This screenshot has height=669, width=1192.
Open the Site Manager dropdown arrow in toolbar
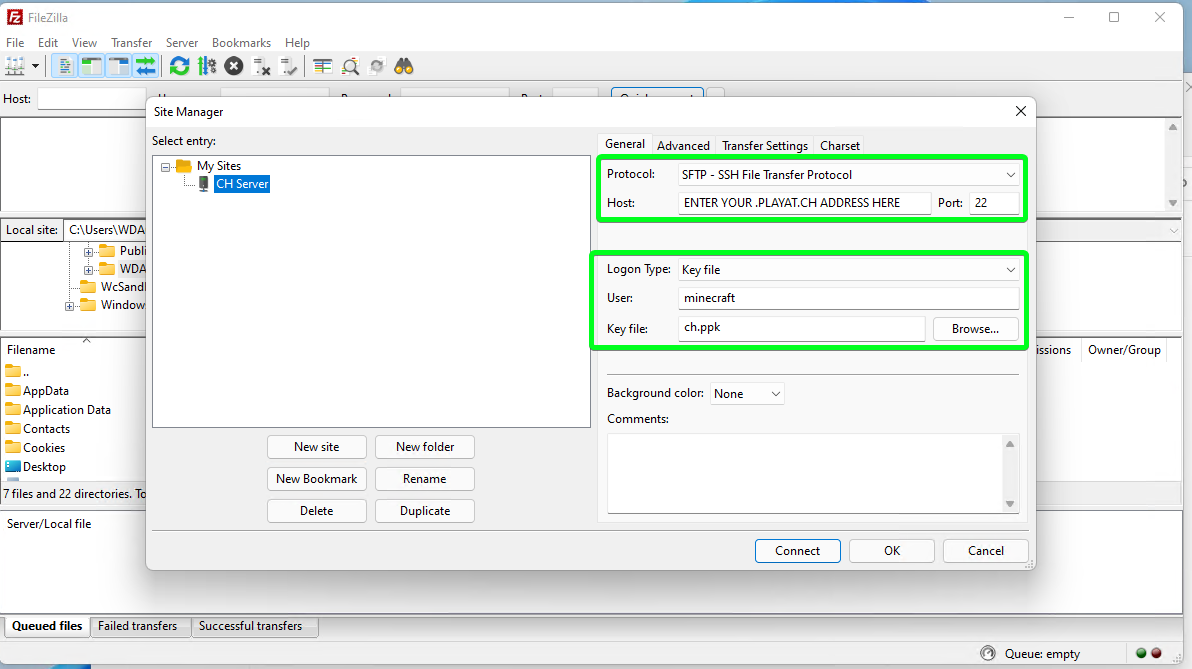[x=35, y=67]
